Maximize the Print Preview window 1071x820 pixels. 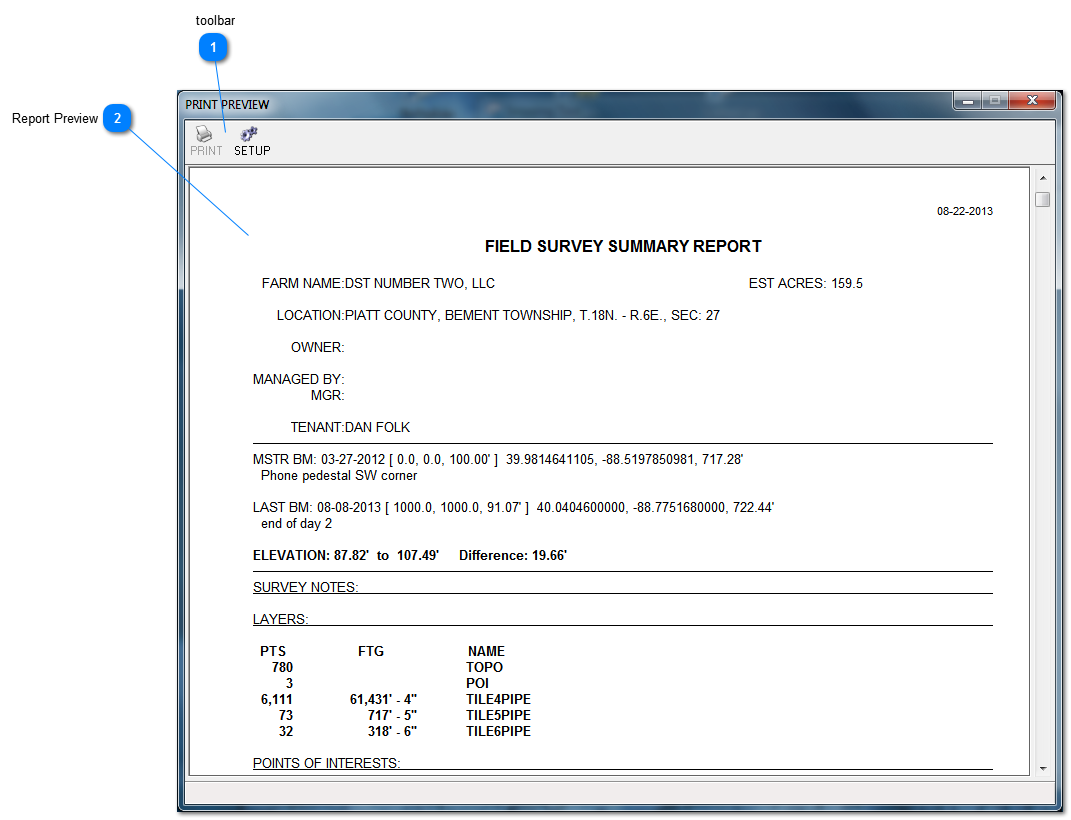[x=994, y=101]
